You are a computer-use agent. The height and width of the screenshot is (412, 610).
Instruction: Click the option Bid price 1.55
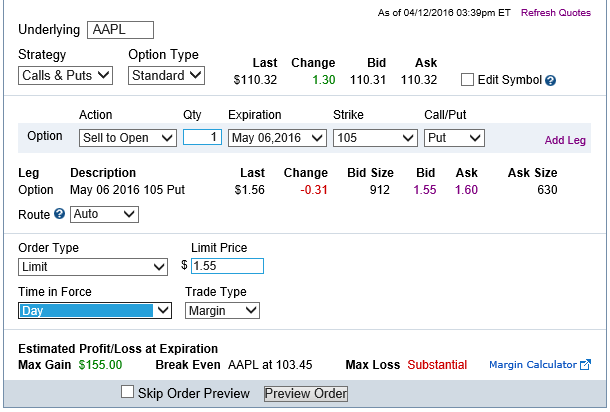pyautogui.click(x=425, y=190)
